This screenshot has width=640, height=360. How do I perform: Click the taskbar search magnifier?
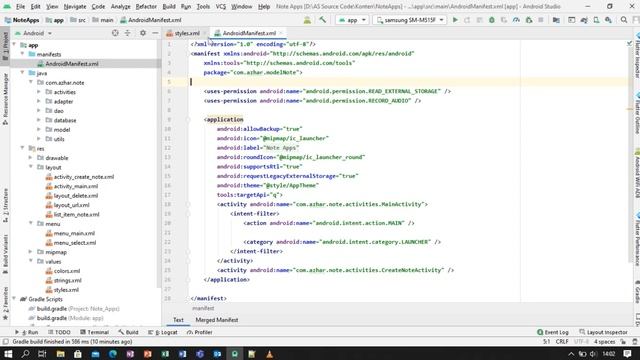coord(25,353)
